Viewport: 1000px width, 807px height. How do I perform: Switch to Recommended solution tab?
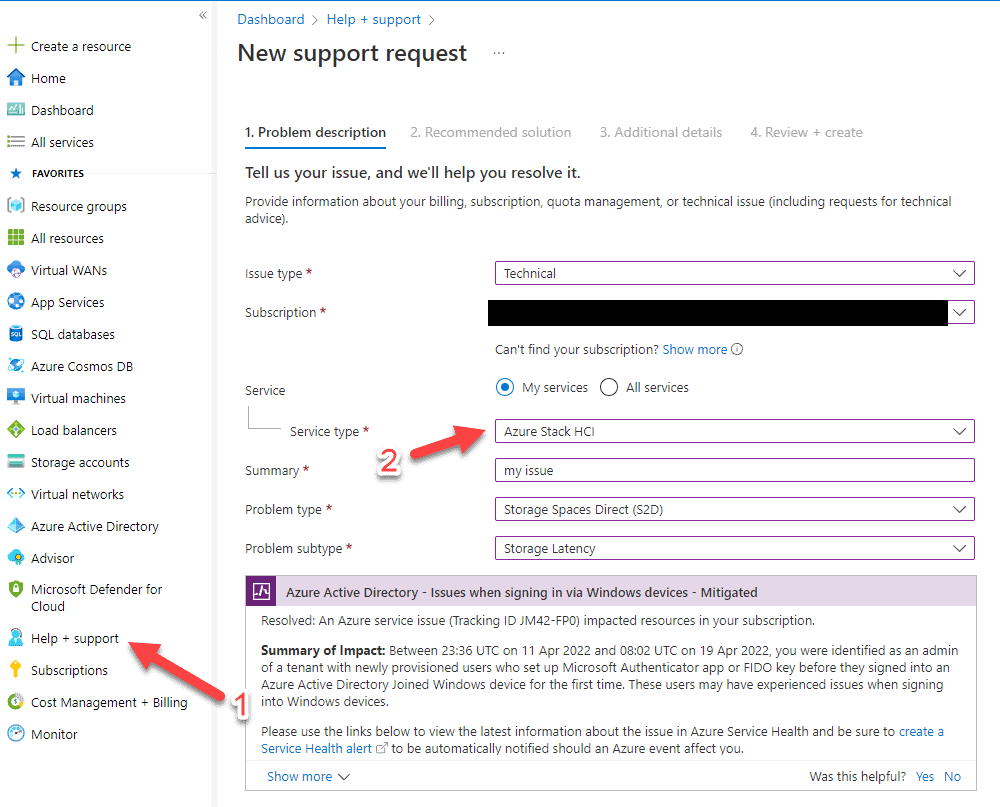tap(490, 132)
